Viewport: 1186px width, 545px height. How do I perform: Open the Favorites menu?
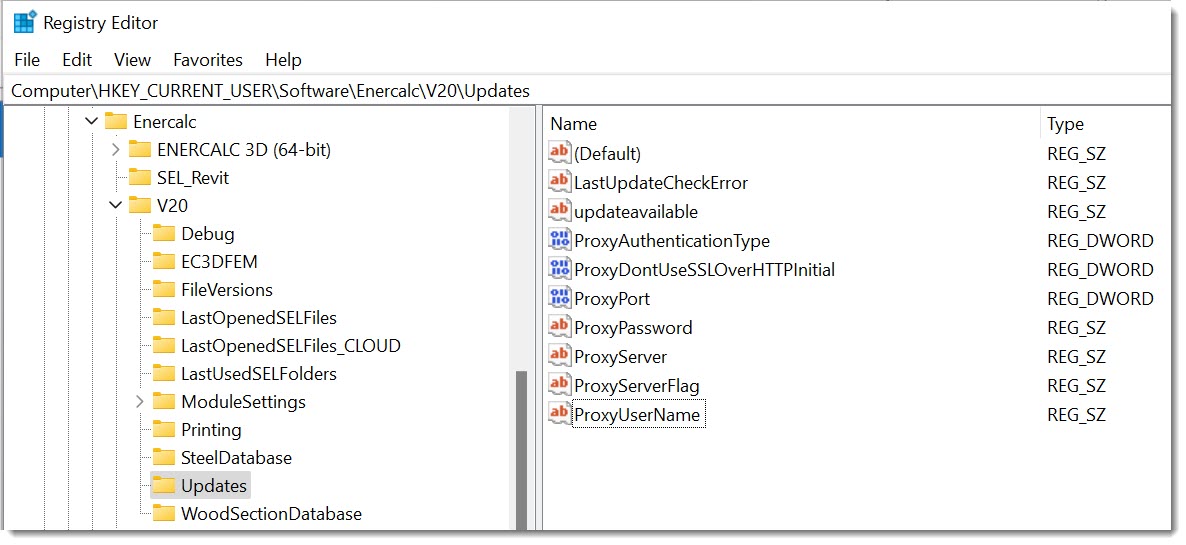coord(208,60)
